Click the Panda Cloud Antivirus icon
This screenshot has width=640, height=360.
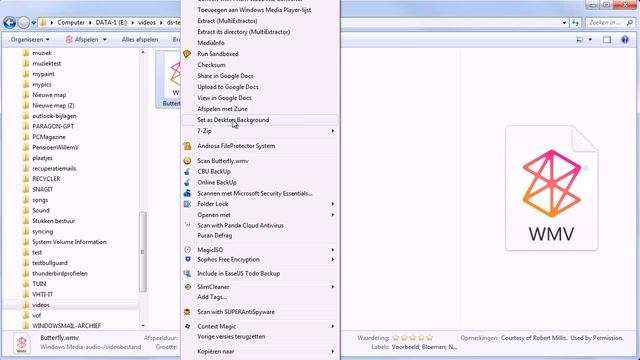pos(187,225)
